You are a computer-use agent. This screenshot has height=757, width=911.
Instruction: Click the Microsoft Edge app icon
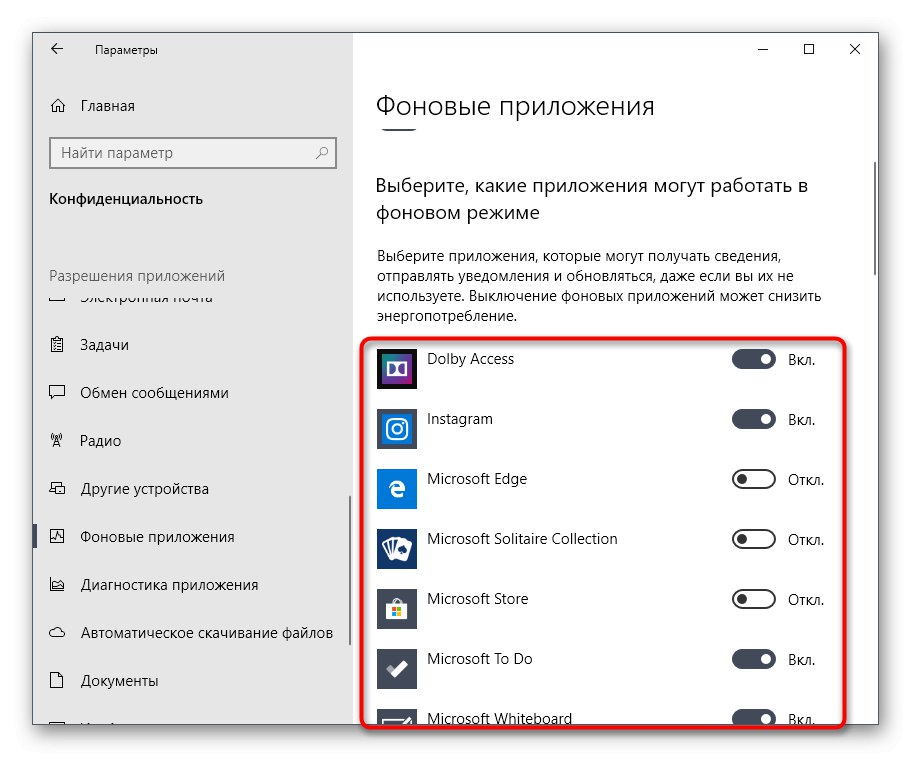tap(397, 489)
